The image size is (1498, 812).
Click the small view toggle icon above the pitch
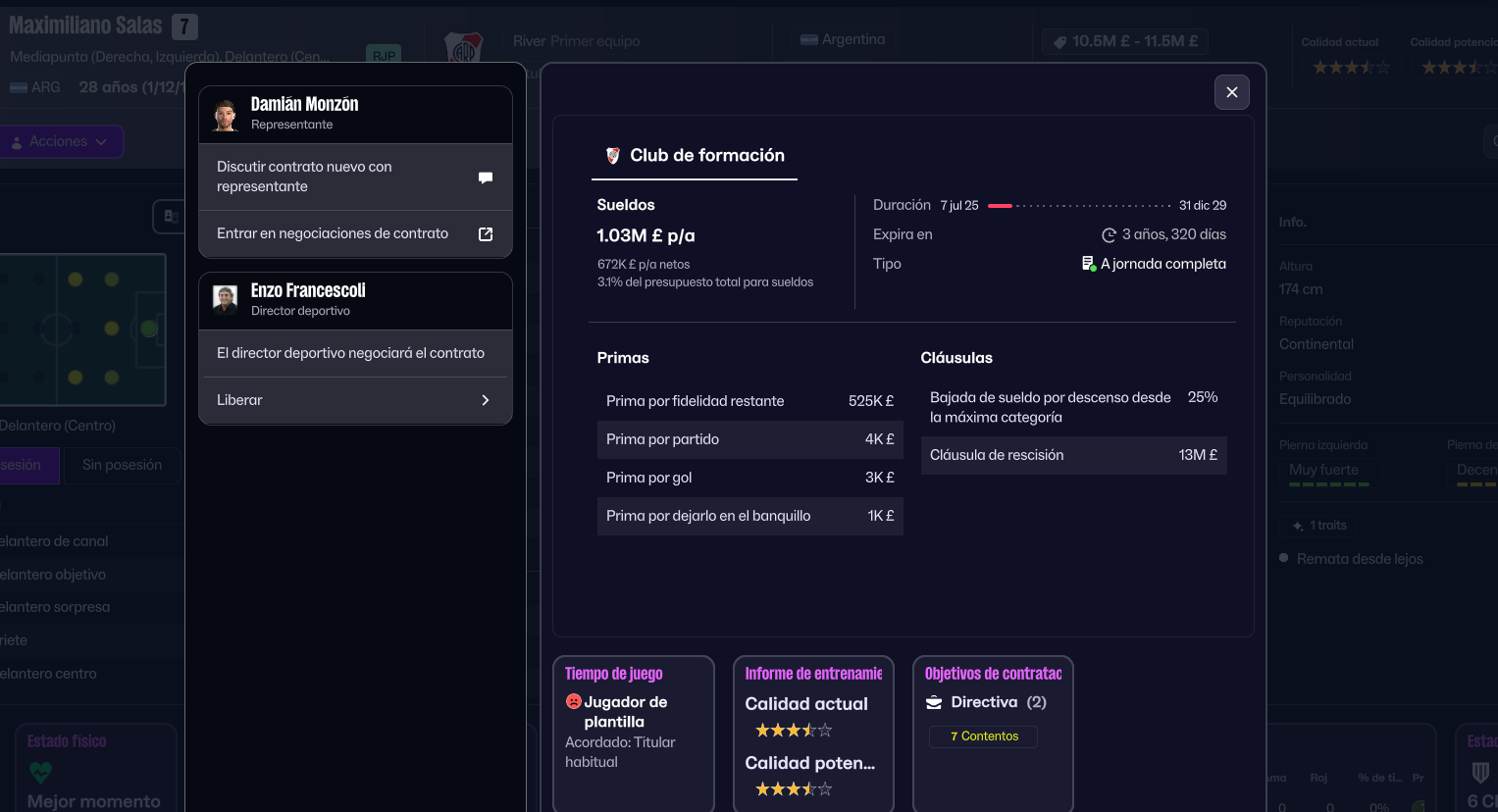tap(171, 217)
